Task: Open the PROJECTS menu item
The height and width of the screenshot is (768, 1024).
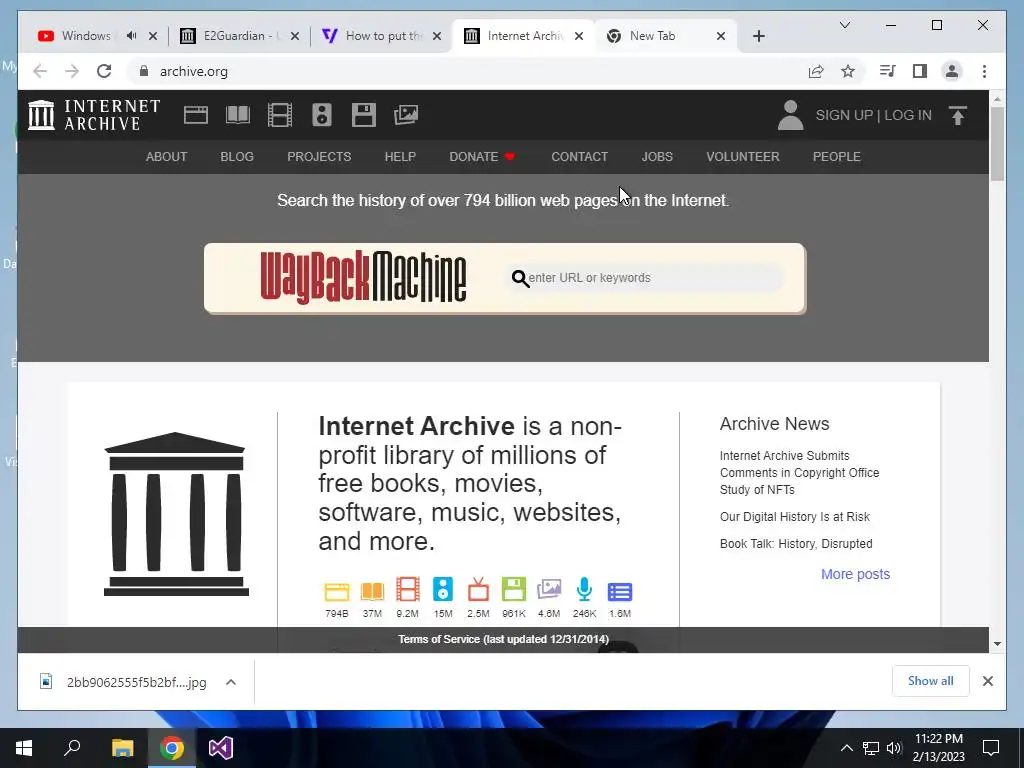Action: (x=319, y=157)
